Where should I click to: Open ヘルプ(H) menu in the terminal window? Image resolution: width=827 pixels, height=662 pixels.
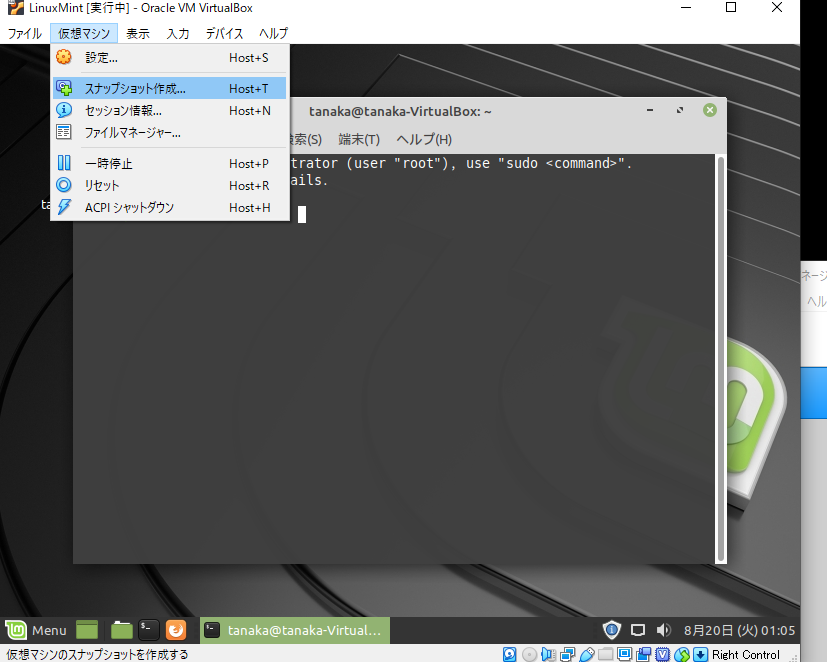click(x=424, y=139)
